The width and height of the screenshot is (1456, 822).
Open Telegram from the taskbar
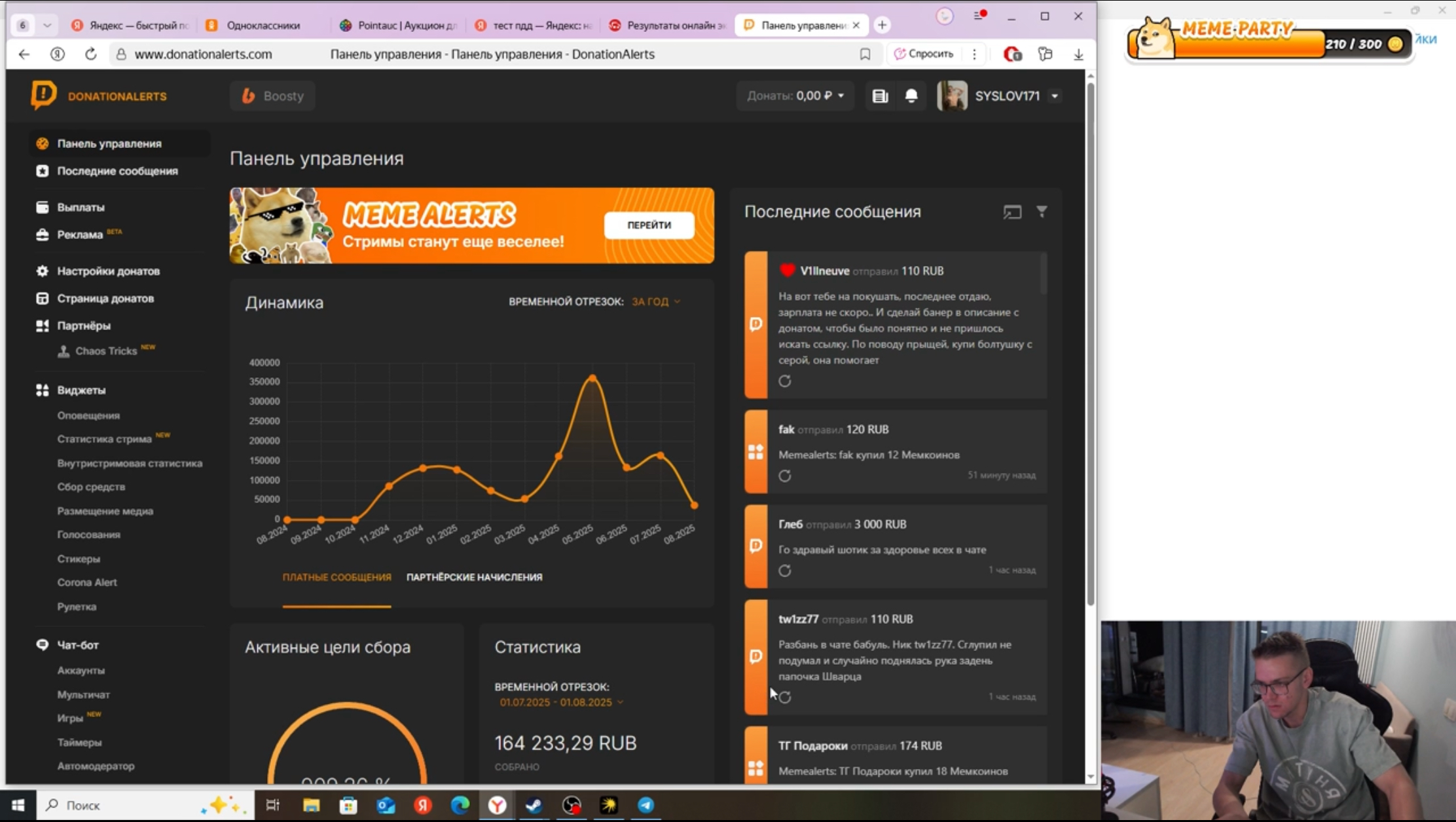coord(646,805)
